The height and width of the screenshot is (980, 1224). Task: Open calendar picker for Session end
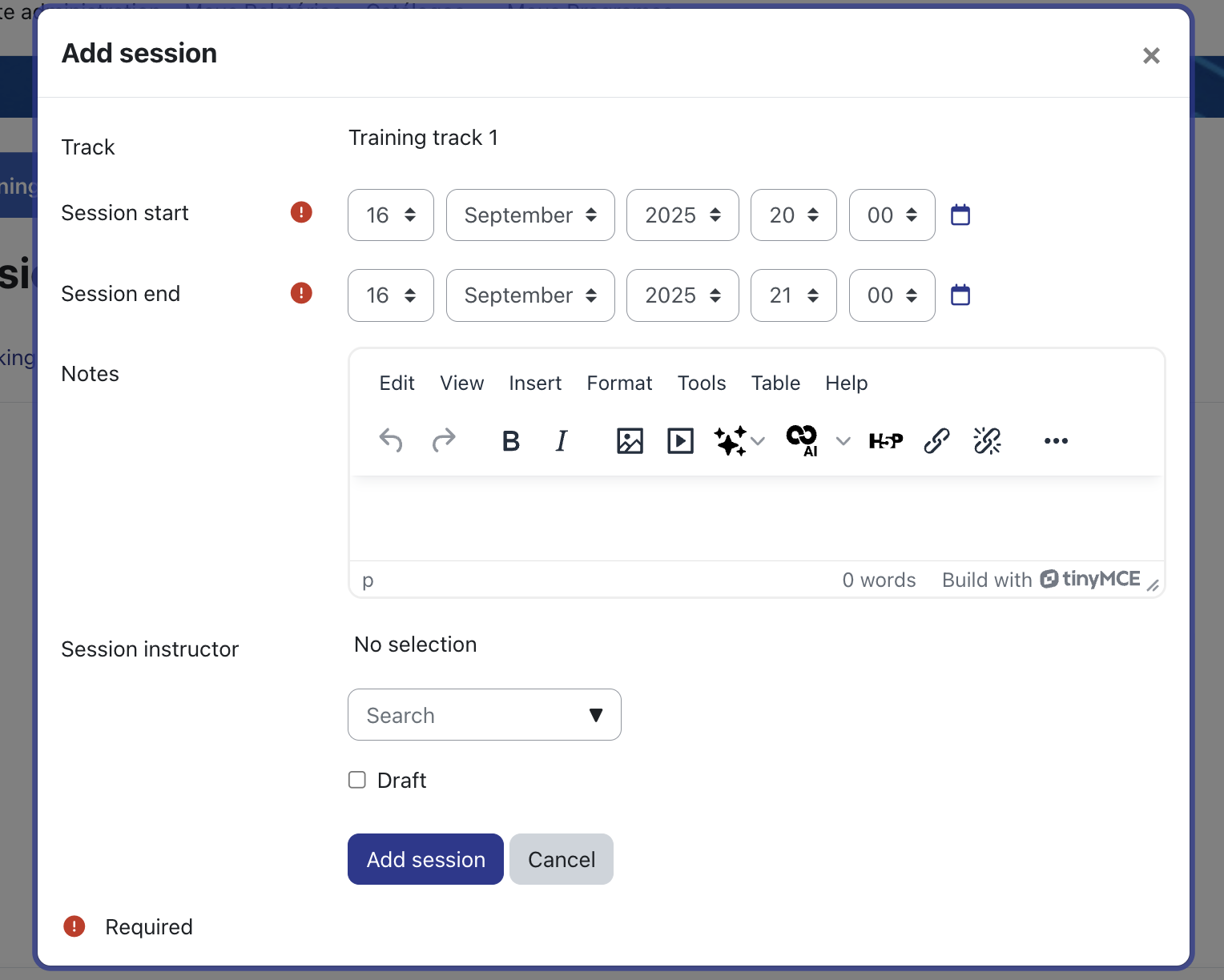960,295
